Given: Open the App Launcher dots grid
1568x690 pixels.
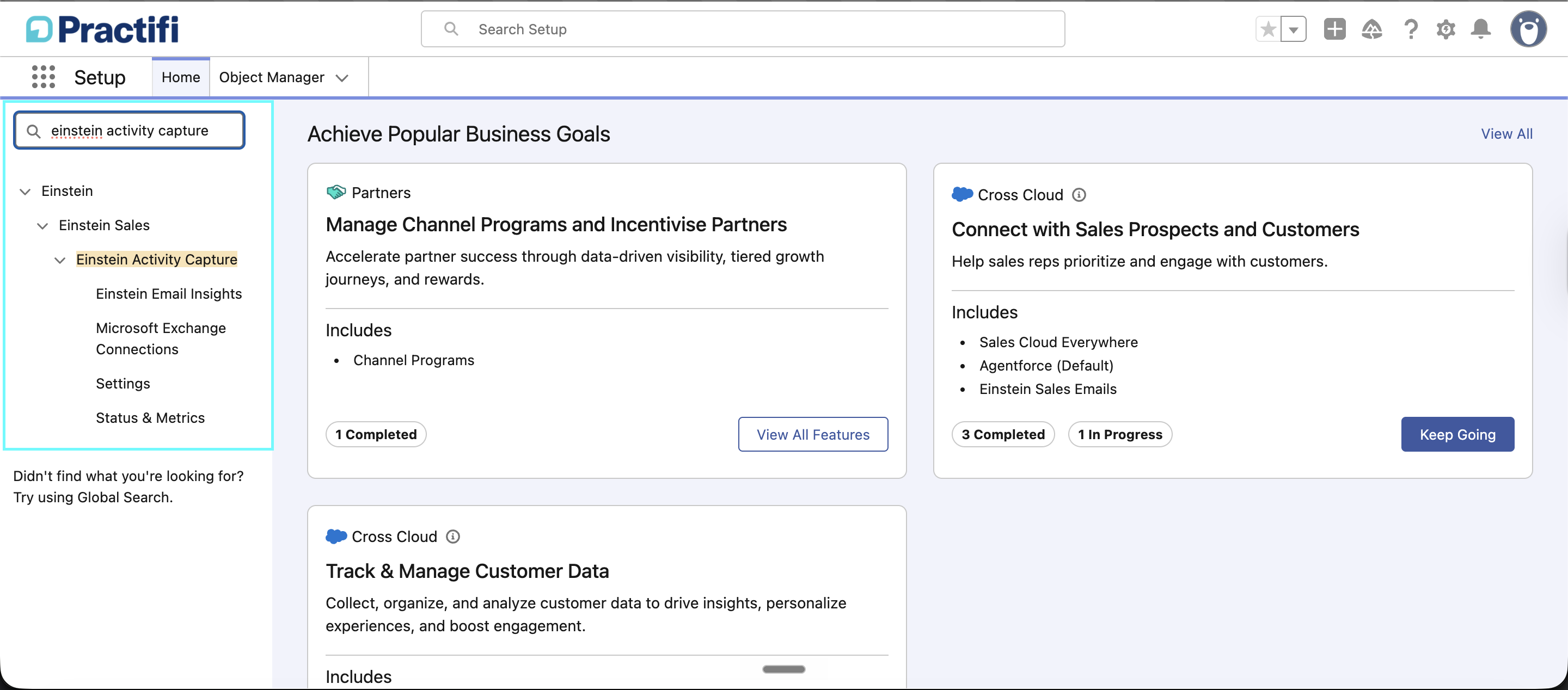Looking at the screenshot, I should pos(43,77).
